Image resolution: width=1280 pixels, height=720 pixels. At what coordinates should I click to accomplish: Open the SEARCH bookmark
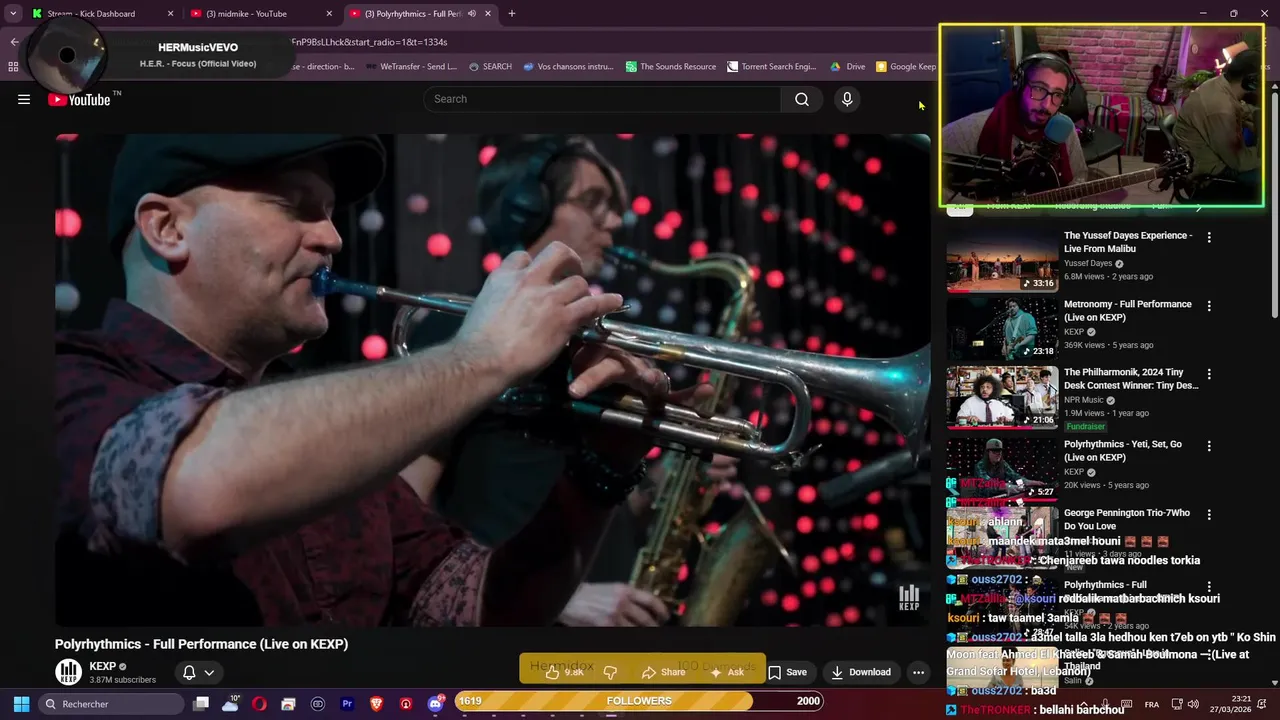[490, 67]
